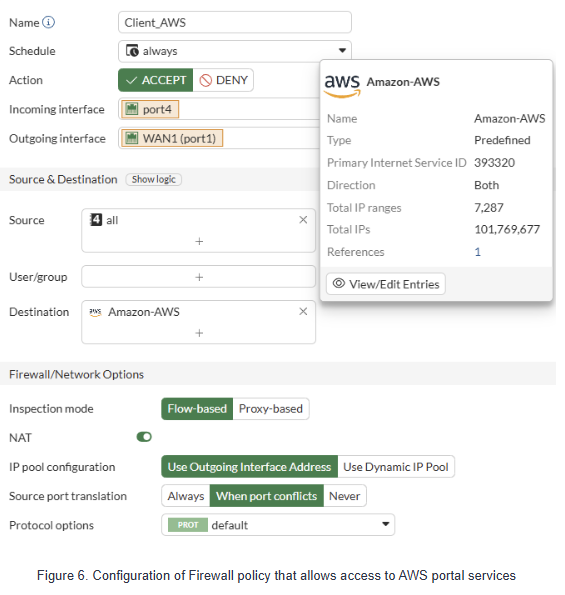Toggle the NAT switch off
Viewport: 565px width, 595px height.
(x=144, y=437)
